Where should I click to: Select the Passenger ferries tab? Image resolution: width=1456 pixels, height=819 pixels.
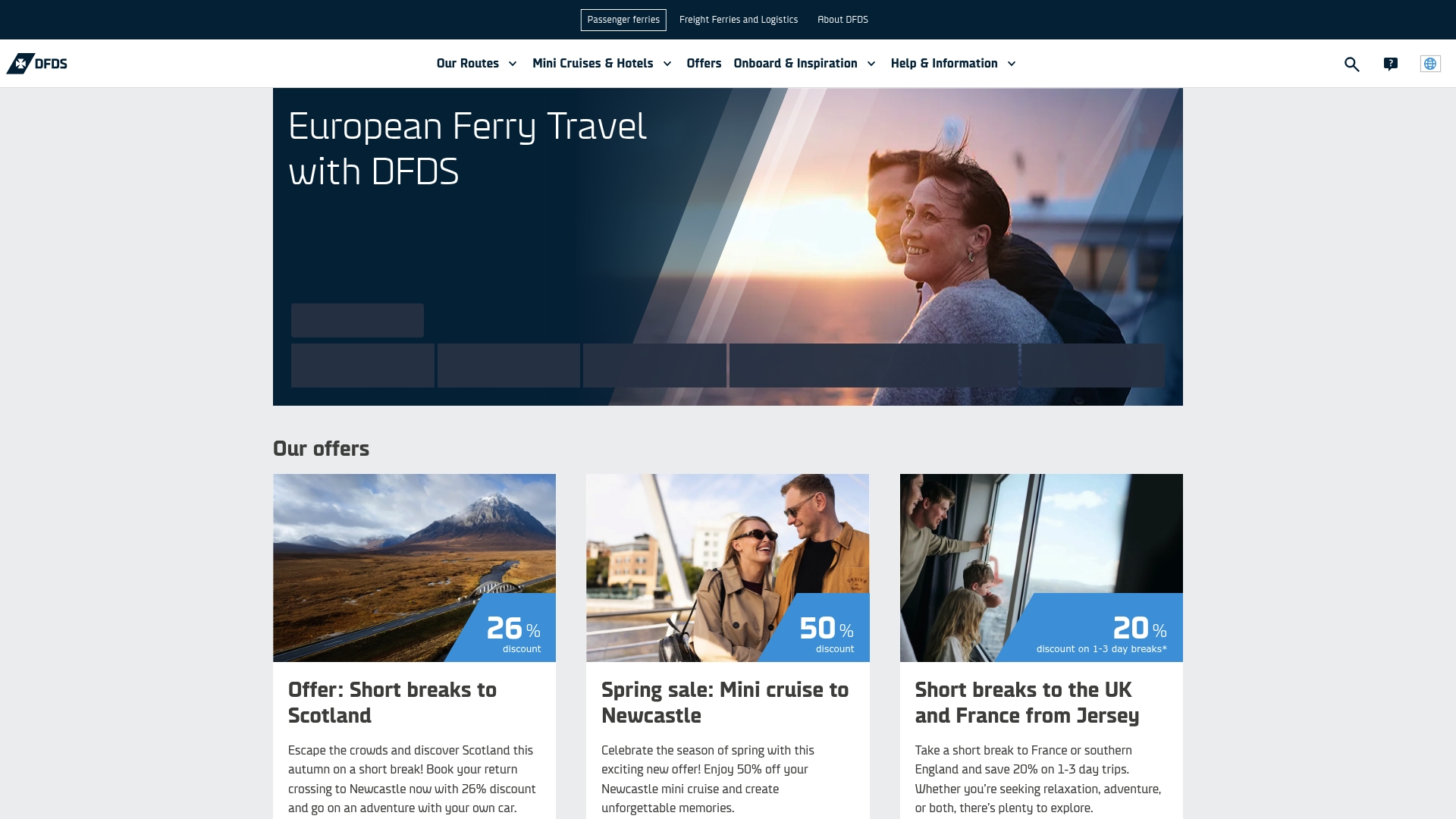pos(623,20)
